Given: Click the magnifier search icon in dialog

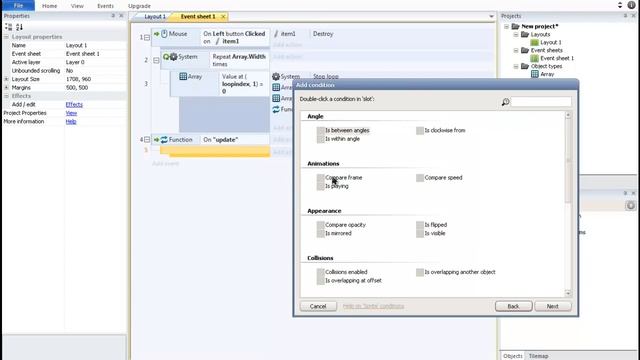Looking at the screenshot, I should tap(505, 102).
